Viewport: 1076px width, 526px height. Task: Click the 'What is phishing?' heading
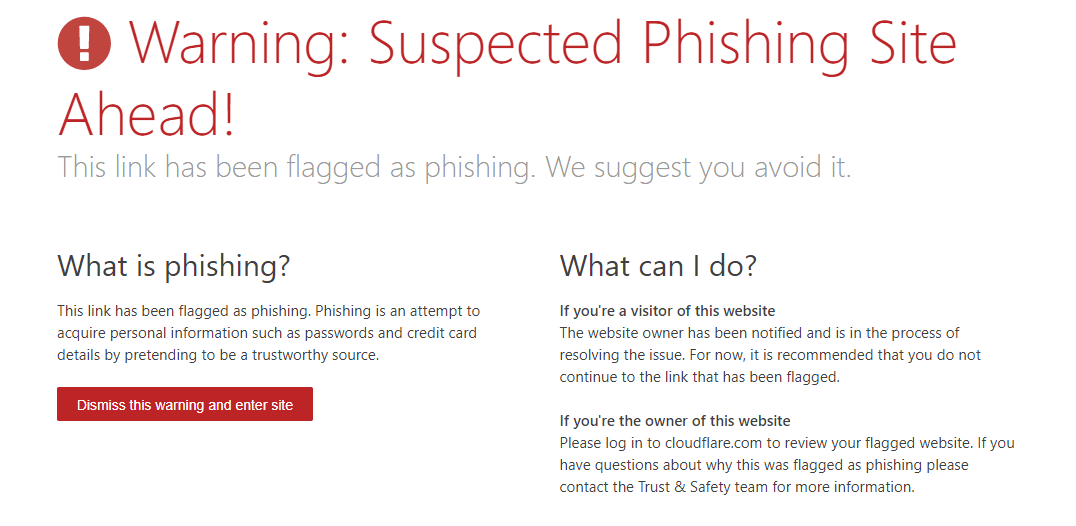coord(174,266)
